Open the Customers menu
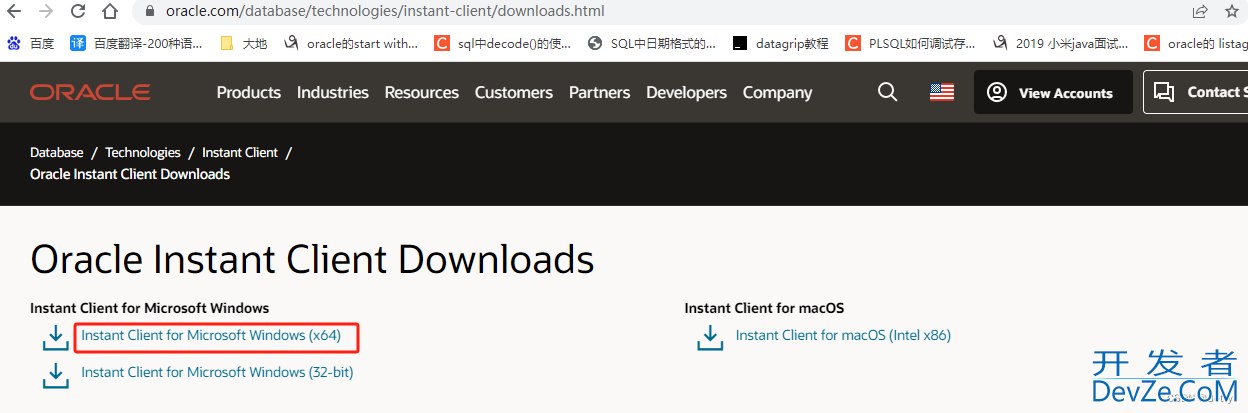This screenshot has width=1248, height=413. (x=514, y=92)
